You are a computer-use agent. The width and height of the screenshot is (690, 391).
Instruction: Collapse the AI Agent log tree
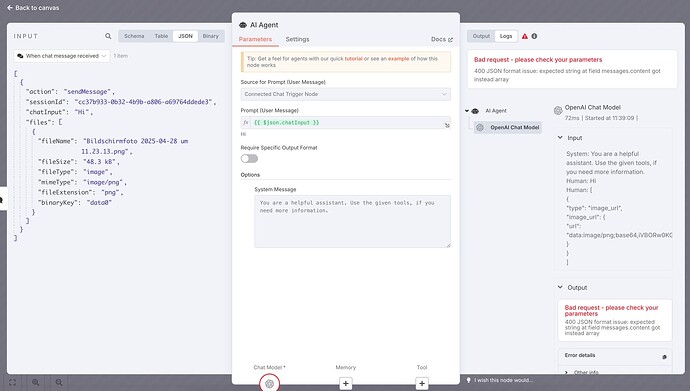point(467,111)
